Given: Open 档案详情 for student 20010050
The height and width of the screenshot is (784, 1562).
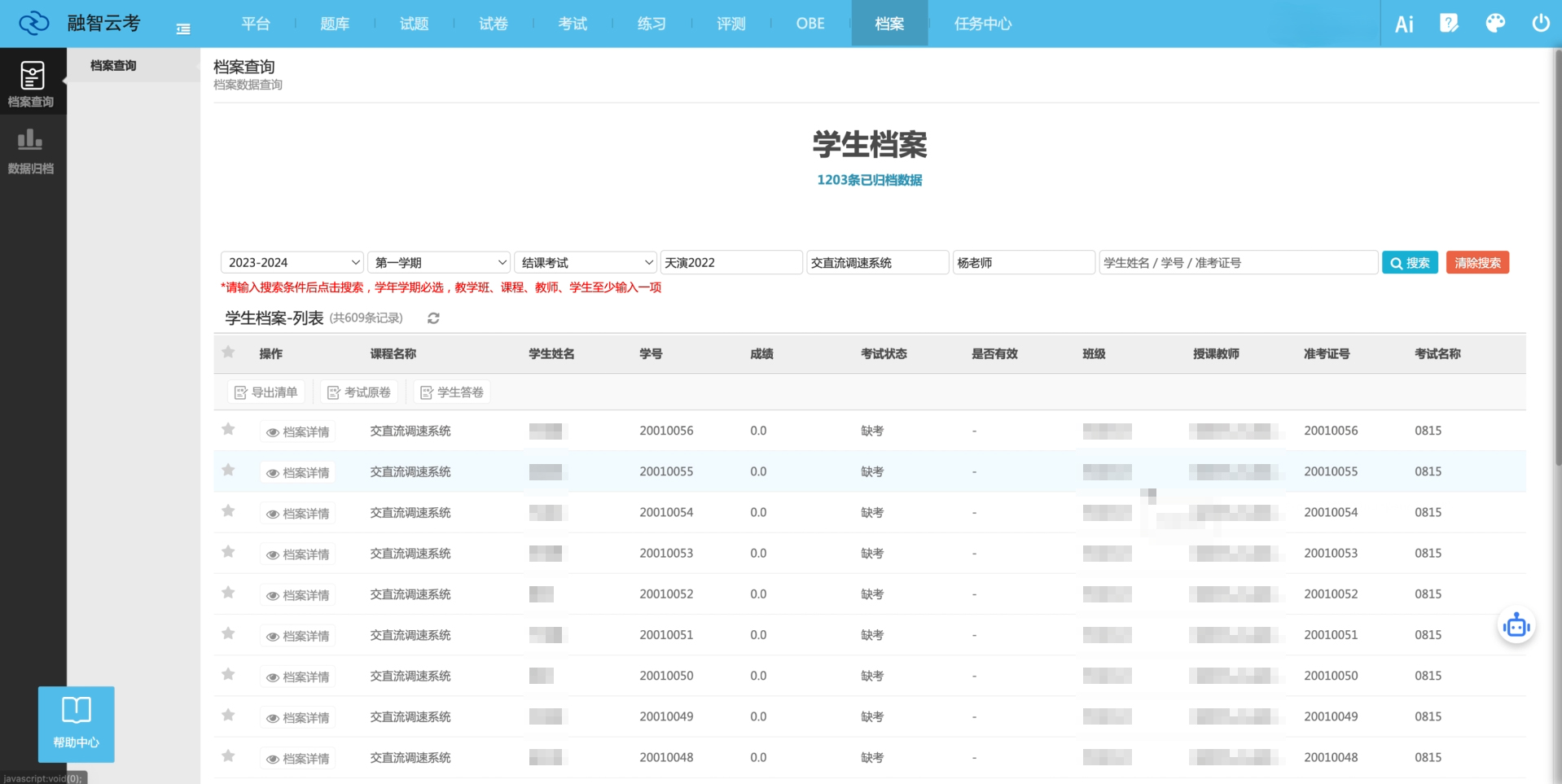Looking at the screenshot, I should [x=298, y=677].
